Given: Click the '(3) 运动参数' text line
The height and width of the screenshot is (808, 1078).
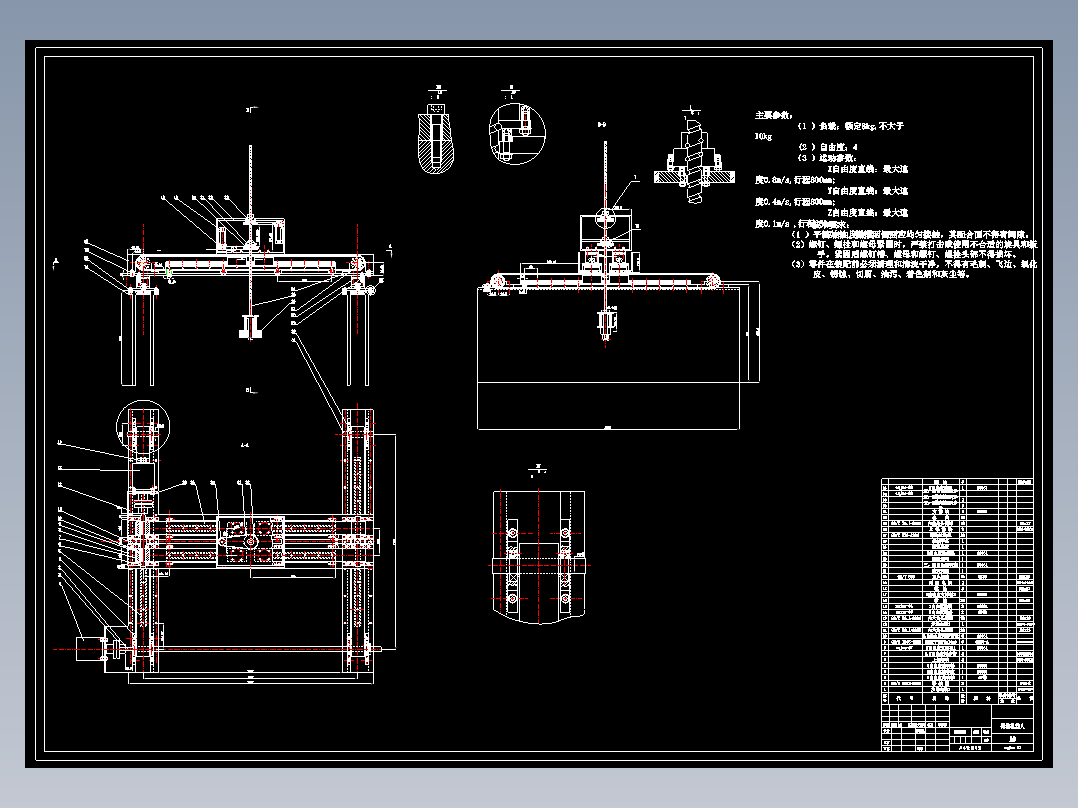Looking at the screenshot, I should (x=827, y=157).
